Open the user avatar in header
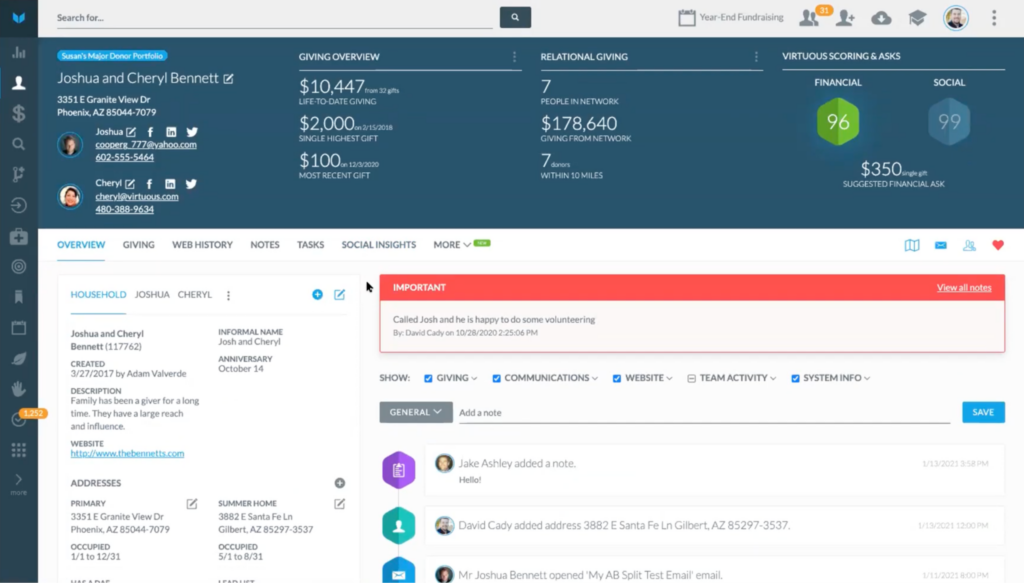 (955, 18)
